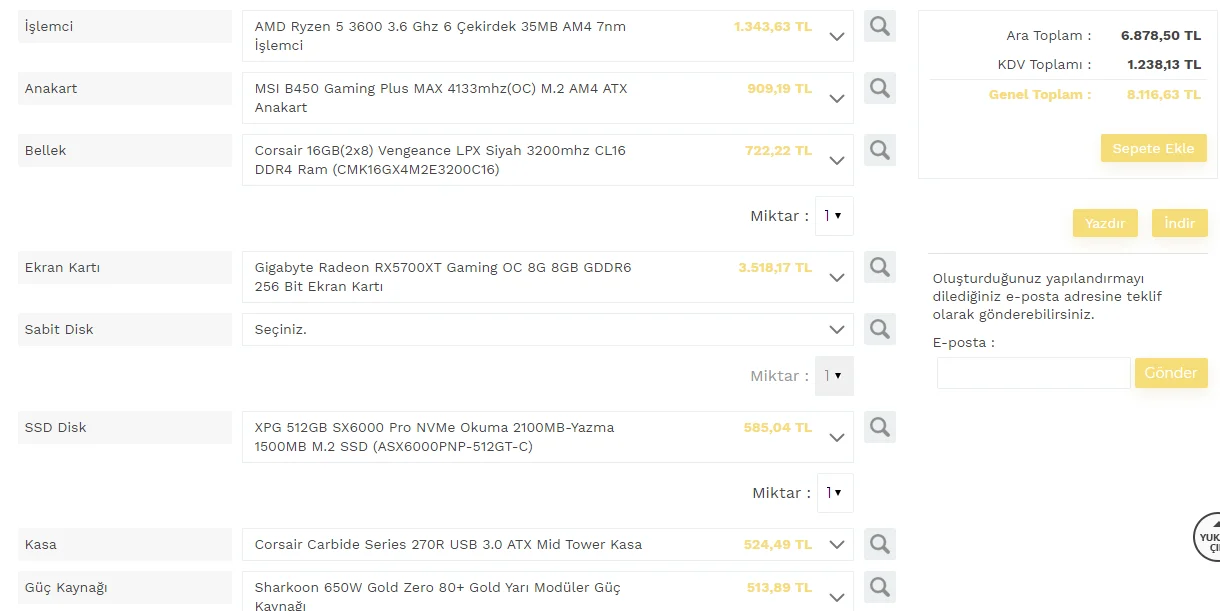The image size is (1220, 611).
Task: Change Miktar quantity under SSD Disk
Action: [x=833, y=493]
